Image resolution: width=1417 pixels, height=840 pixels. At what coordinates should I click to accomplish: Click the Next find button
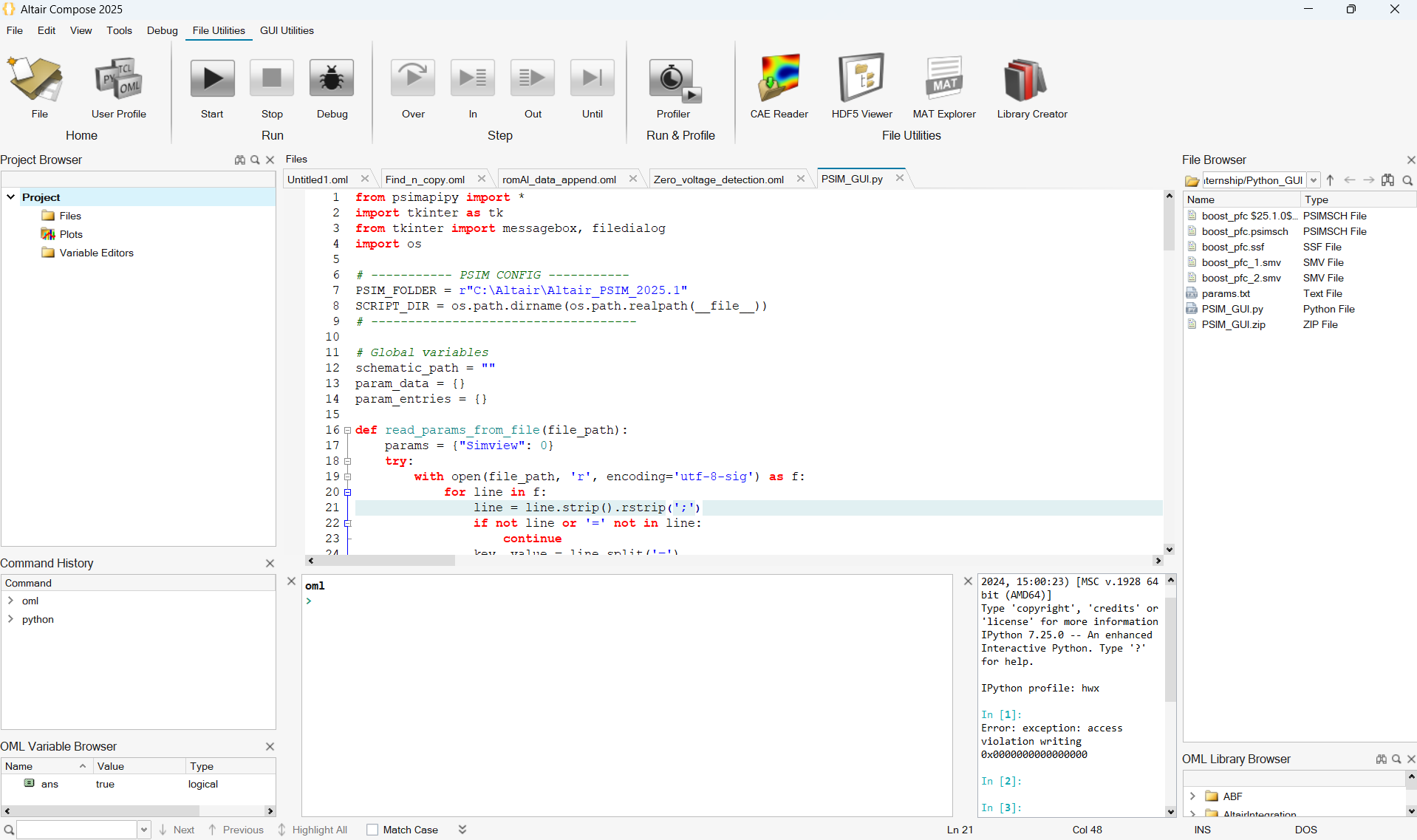177,830
